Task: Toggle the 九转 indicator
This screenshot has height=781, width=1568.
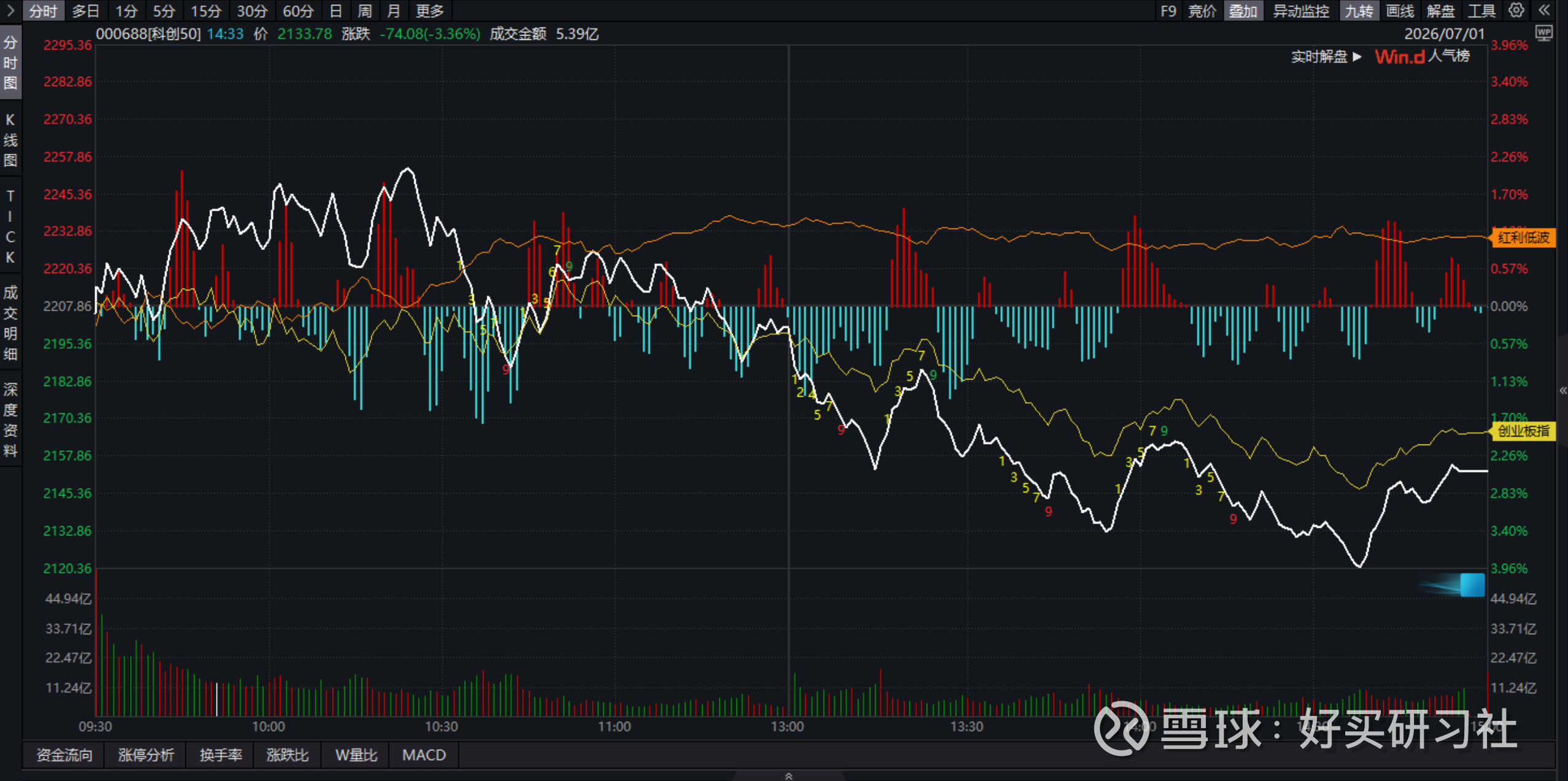Action: coord(1359,11)
